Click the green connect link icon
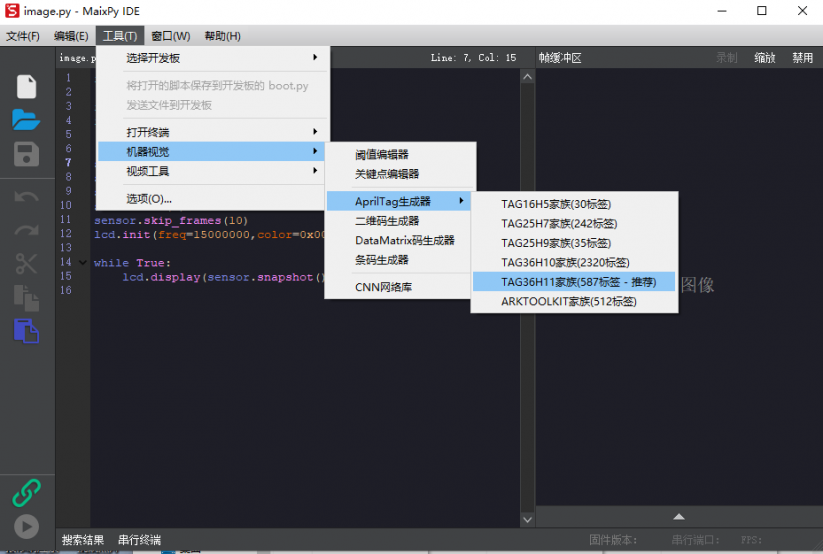The image size is (823, 554). 26,493
